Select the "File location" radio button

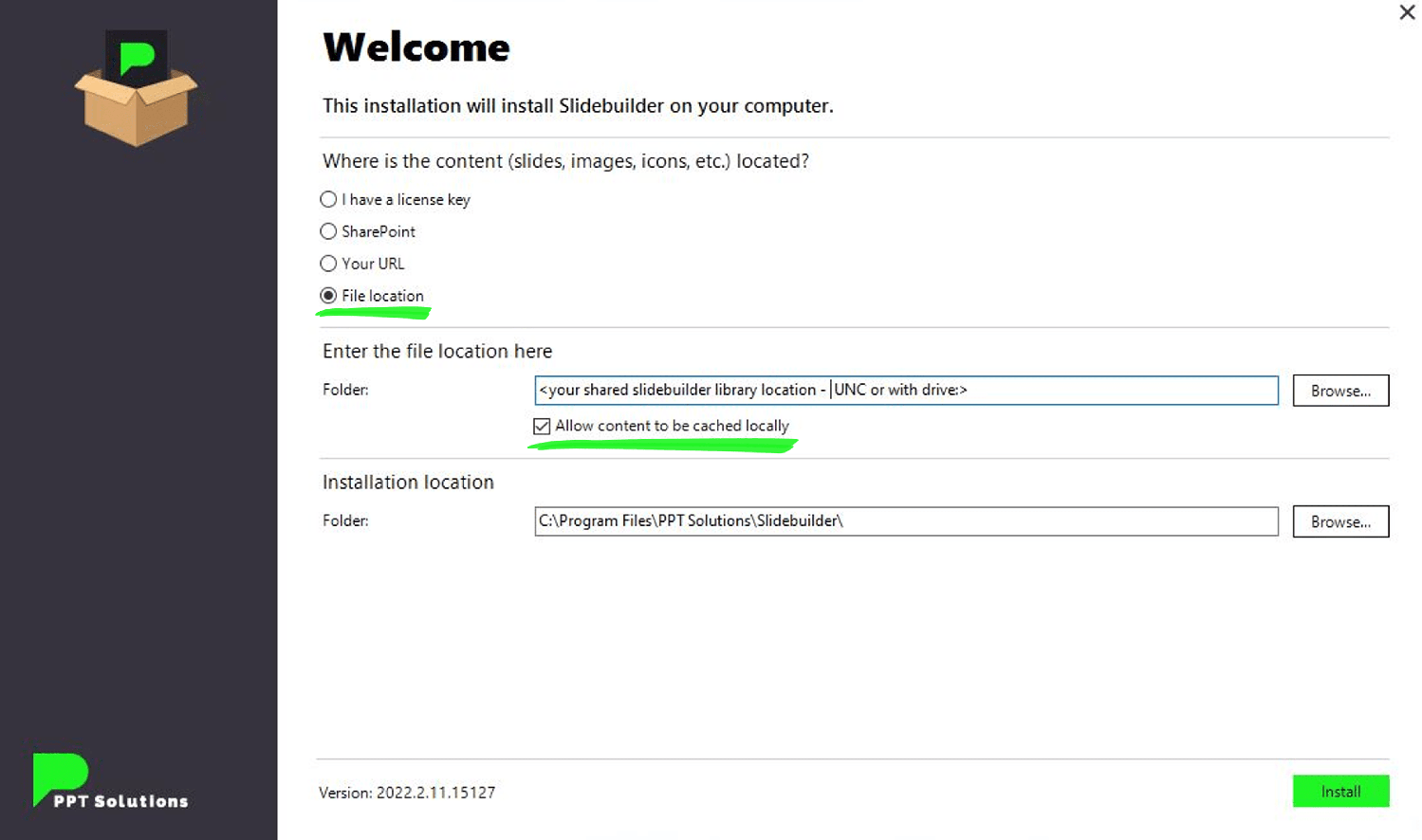point(327,296)
